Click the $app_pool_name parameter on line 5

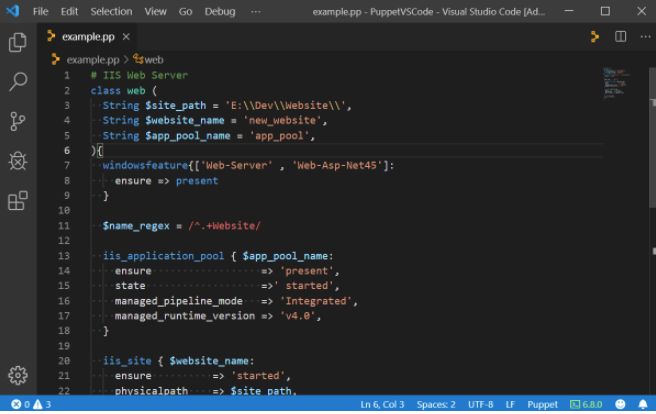(187, 135)
